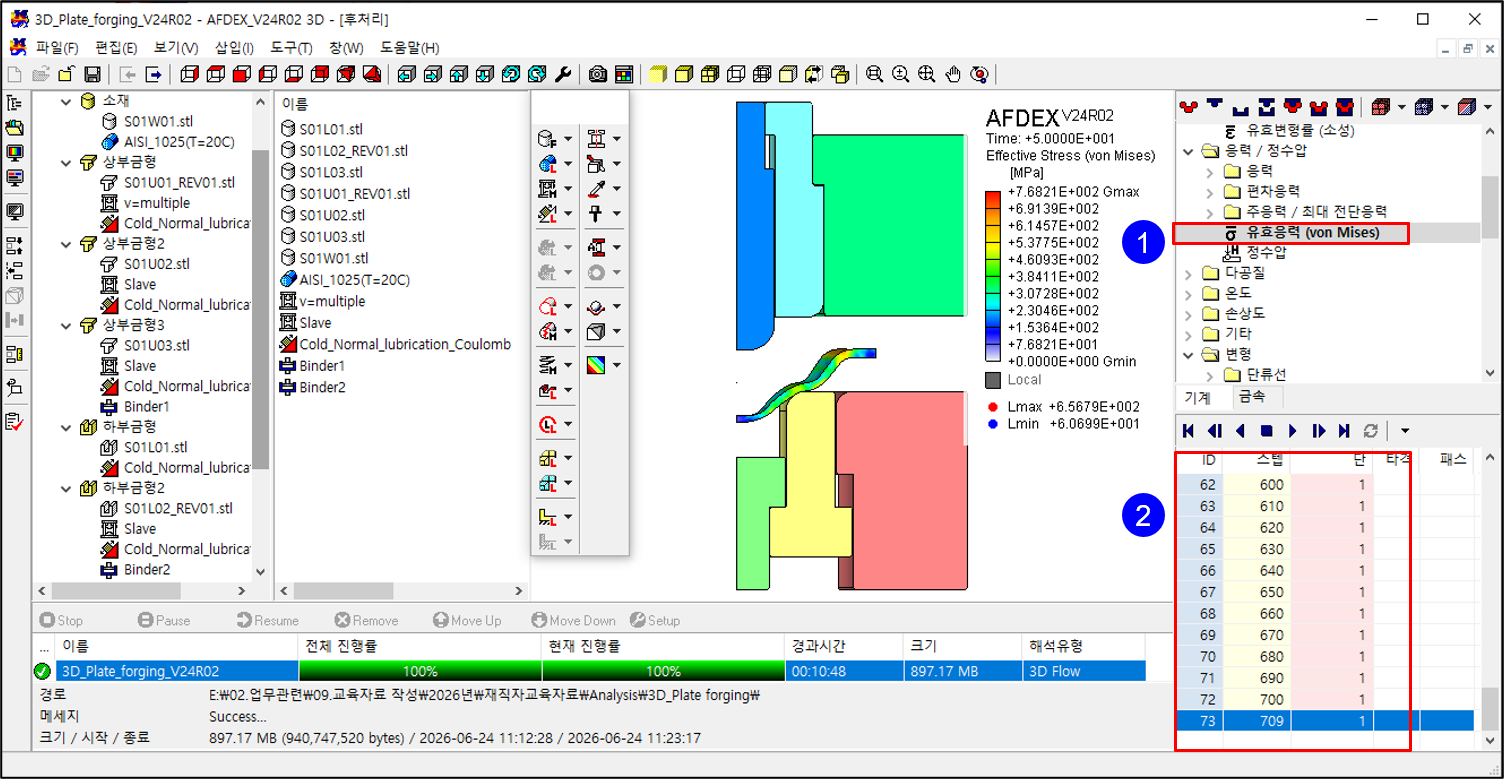Screen dimensions: 1504x779
Task: Open the 파일(F) menu
Action: coord(57,47)
